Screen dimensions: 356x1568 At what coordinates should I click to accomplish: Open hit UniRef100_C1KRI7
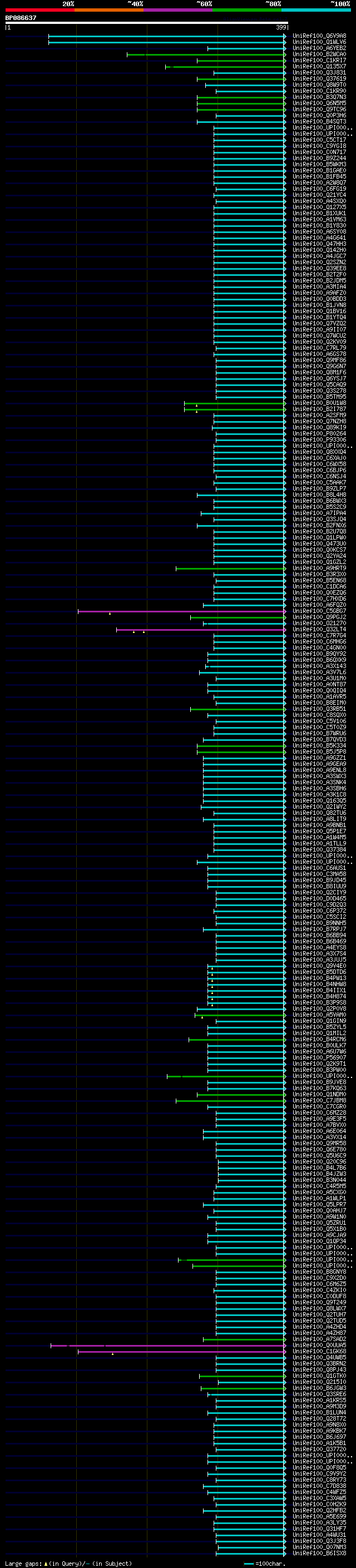pos(319,60)
